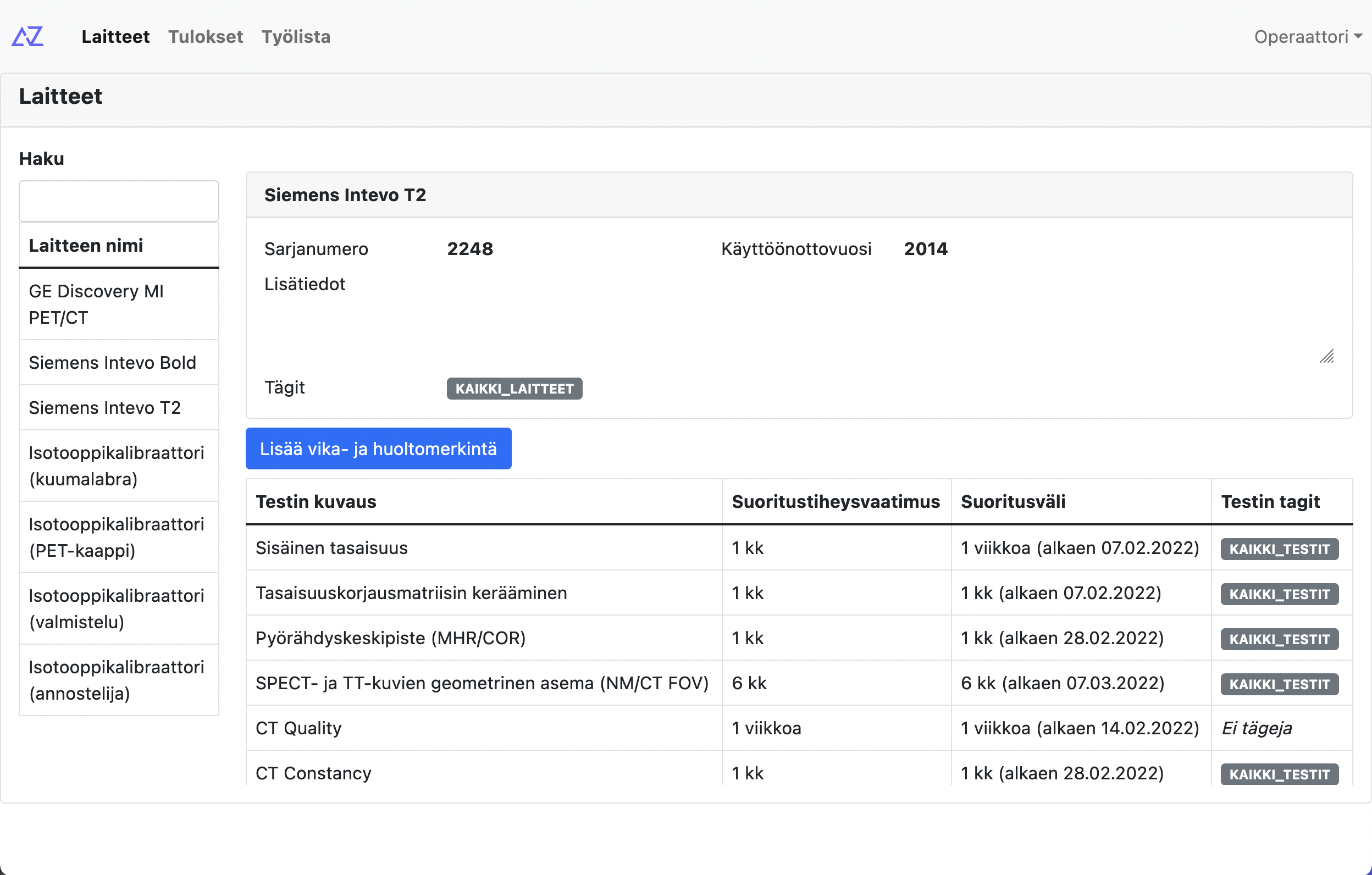Focus the Haku search field

pos(119,201)
